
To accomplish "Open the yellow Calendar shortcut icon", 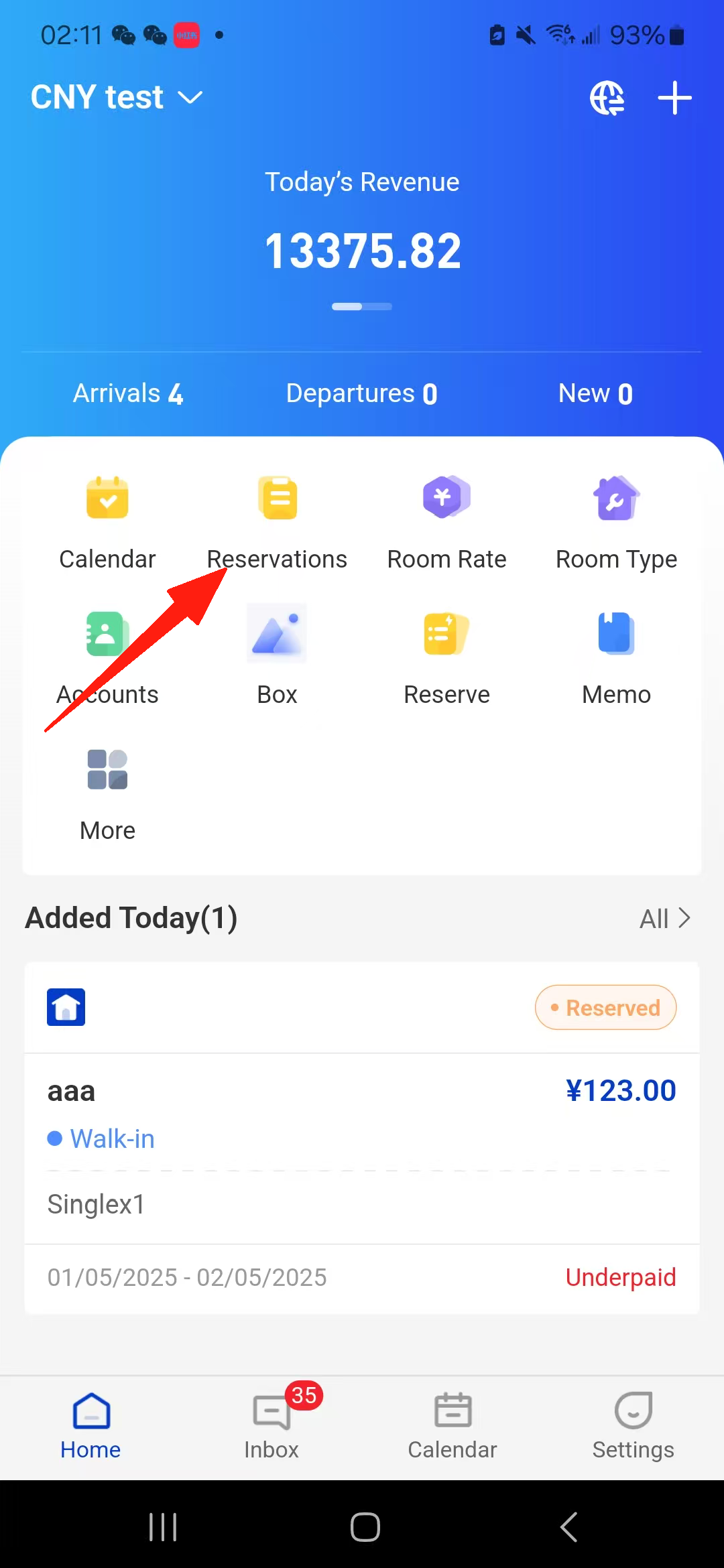I will coord(107,499).
